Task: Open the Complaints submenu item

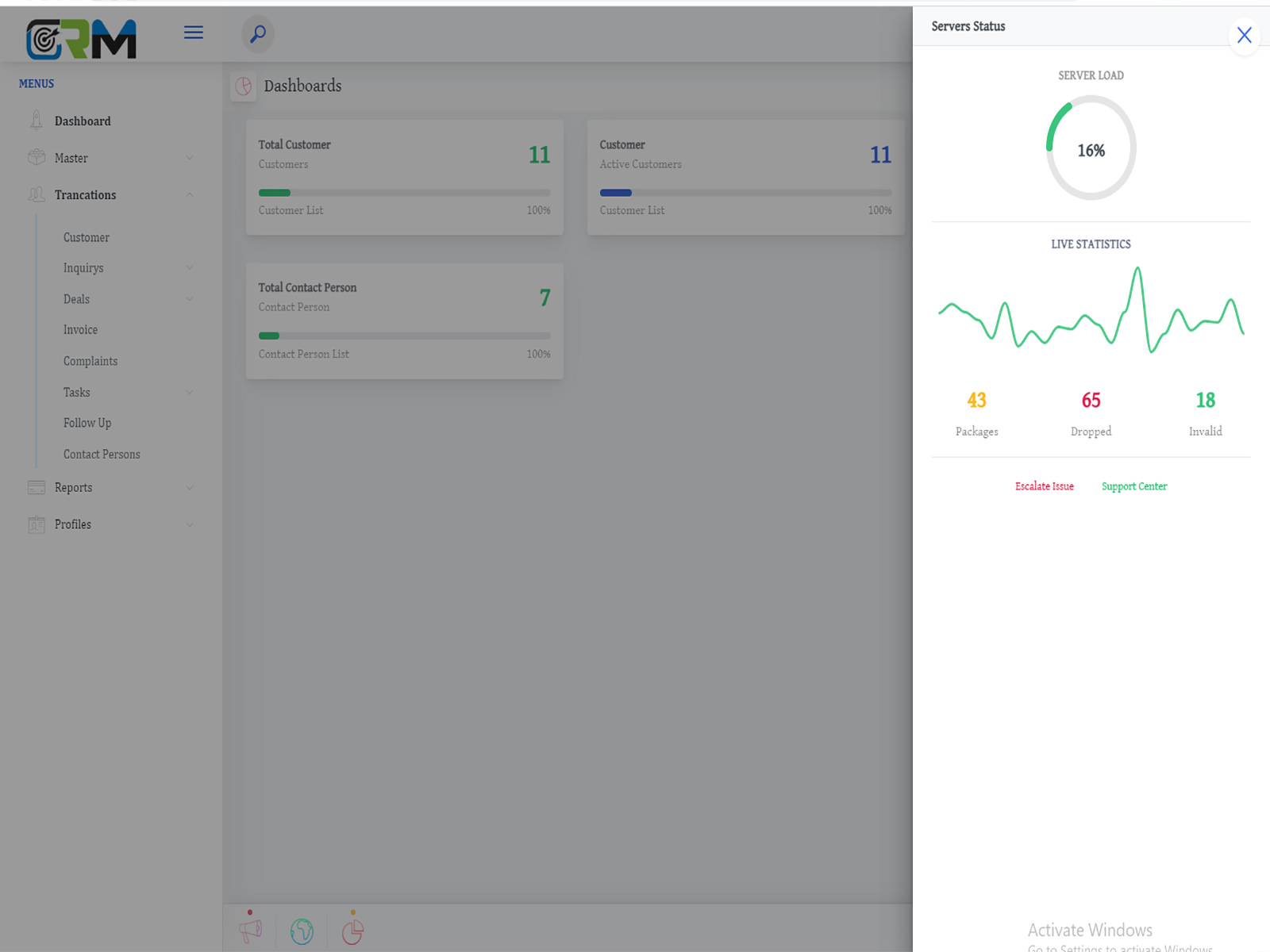Action: tap(90, 361)
